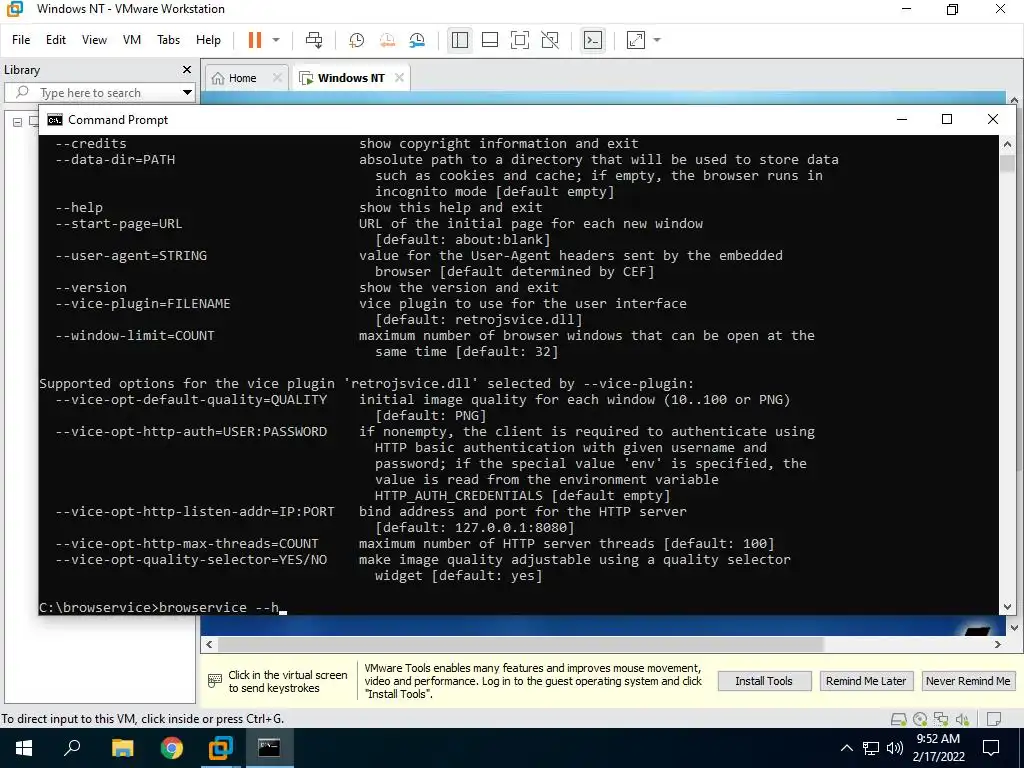Image resolution: width=1024 pixels, height=768 pixels.
Task: Toggle the Library sidebar view icon
Action: click(x=460, y=40)
